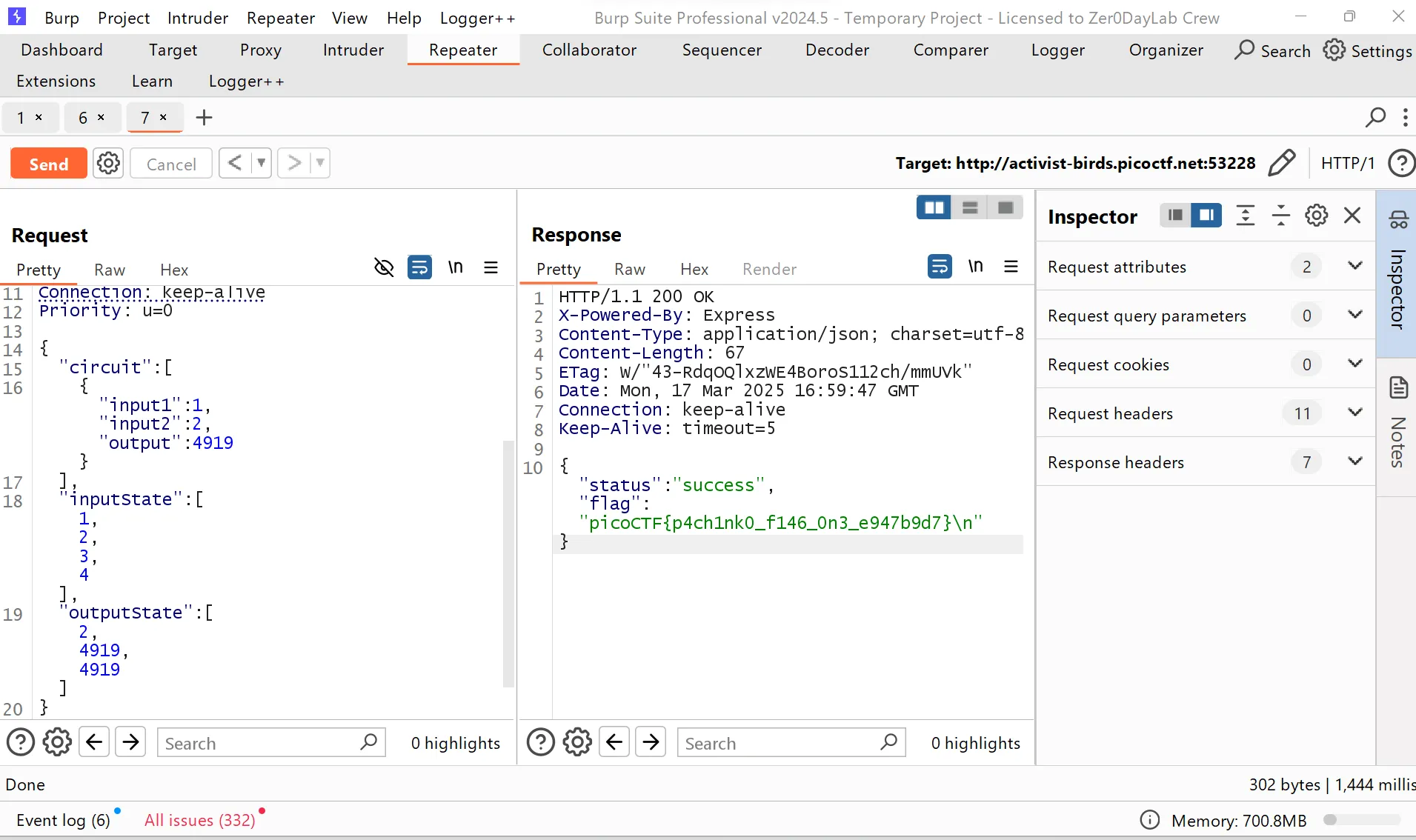1416x840 pixels.
Task: Click the Memory usage bar
Action: pos(1362,820)
